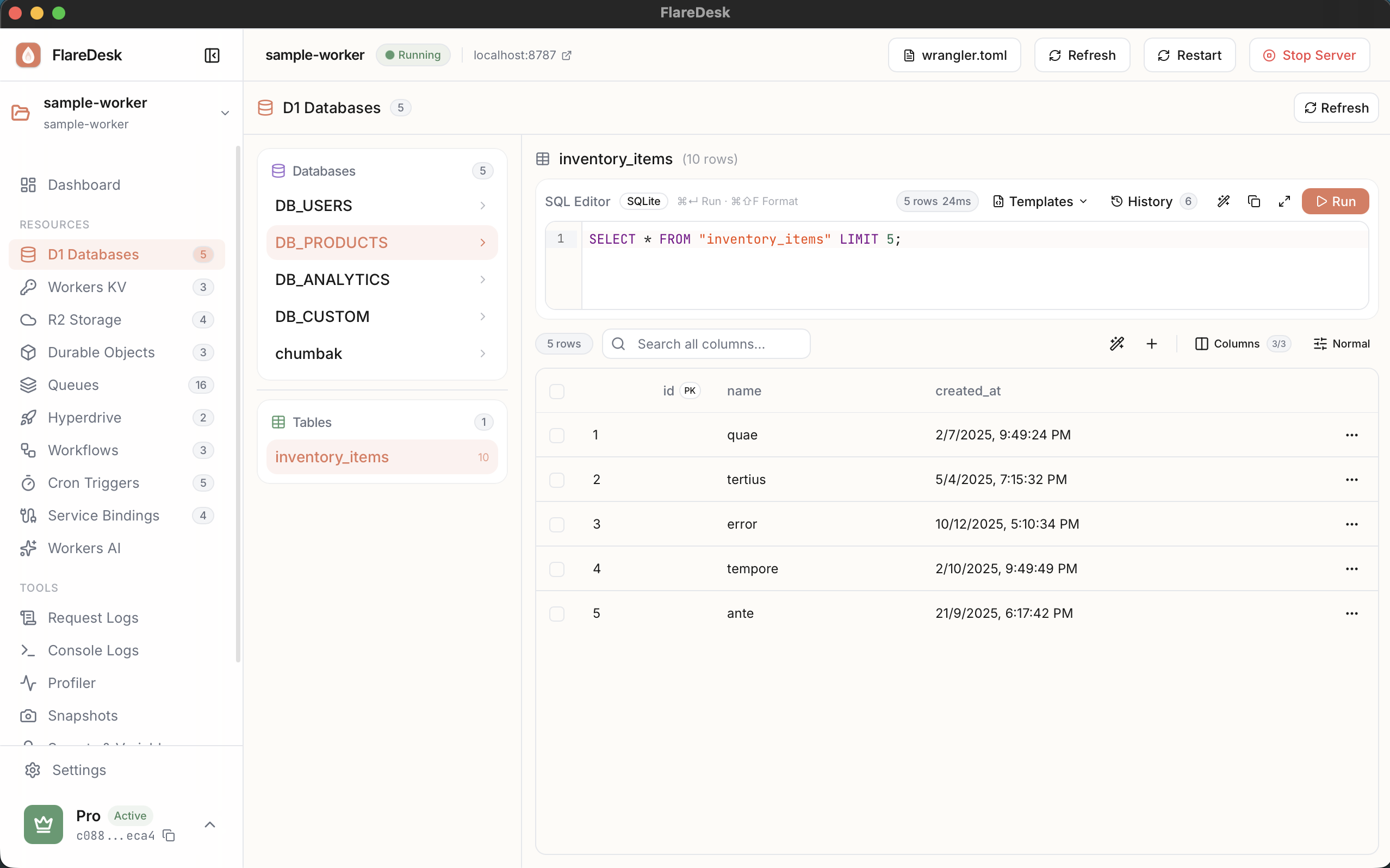Collapse the left sidebar
The height and width of the screenshot is (868, 1390).
point(212,55)
